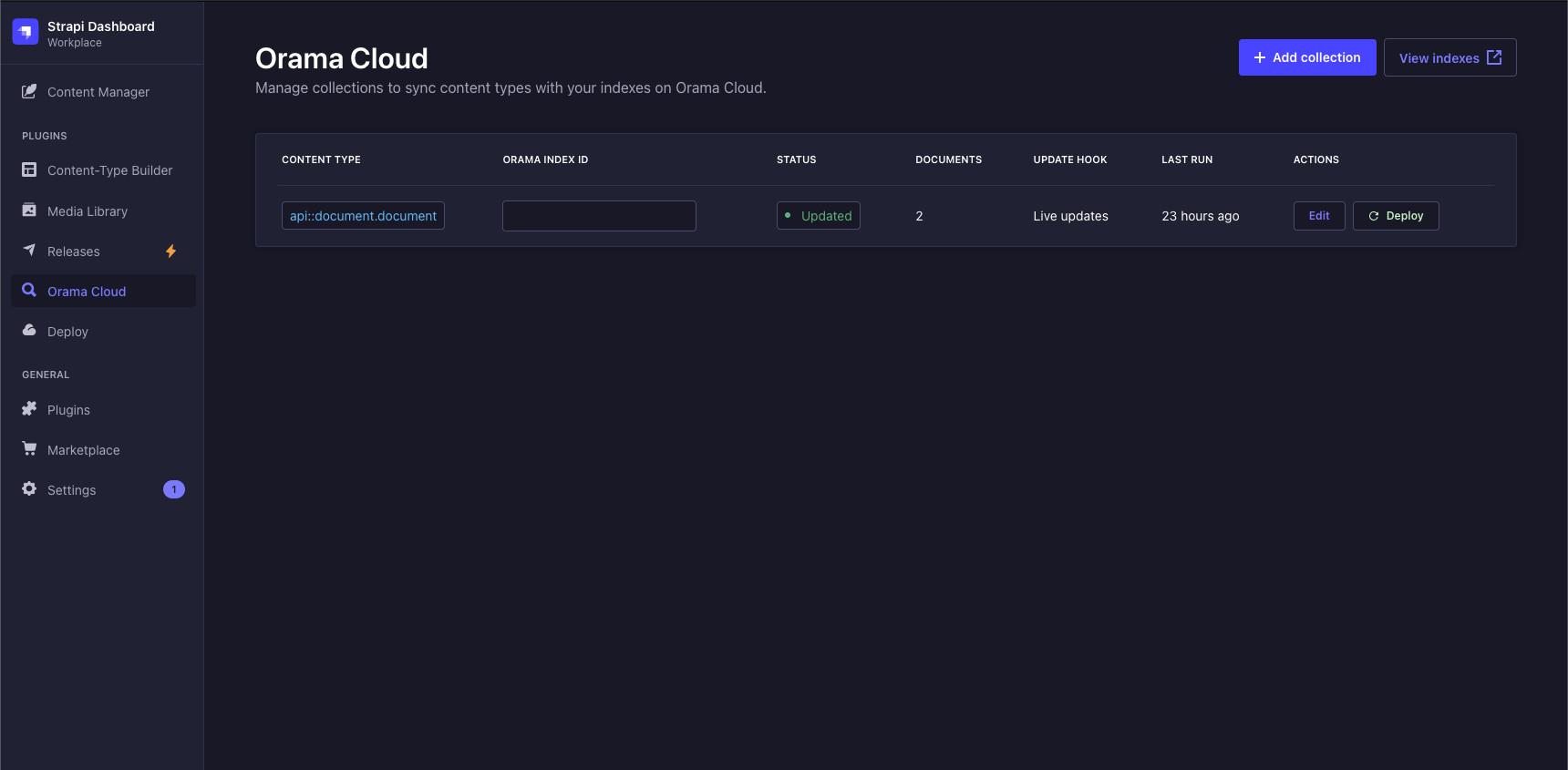Click the Settings notification badge
Image resolution: width=1568 pixels, height=770 pixels.
coord(174,489)
